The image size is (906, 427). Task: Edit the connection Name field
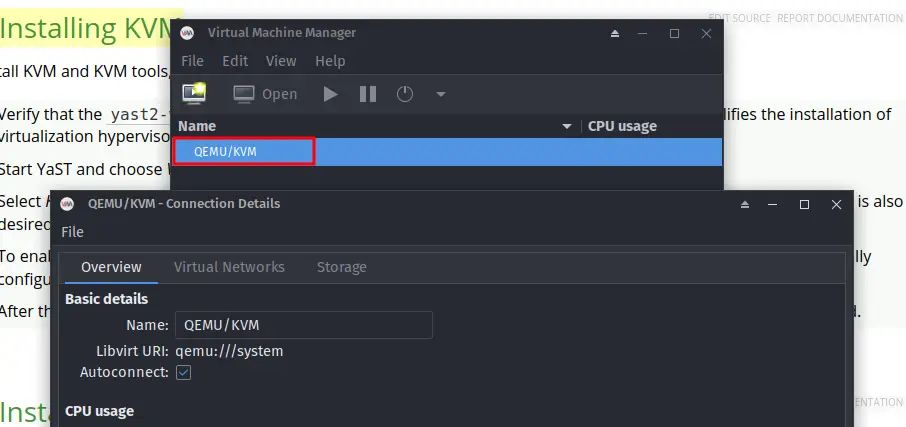tap(304, 325)
